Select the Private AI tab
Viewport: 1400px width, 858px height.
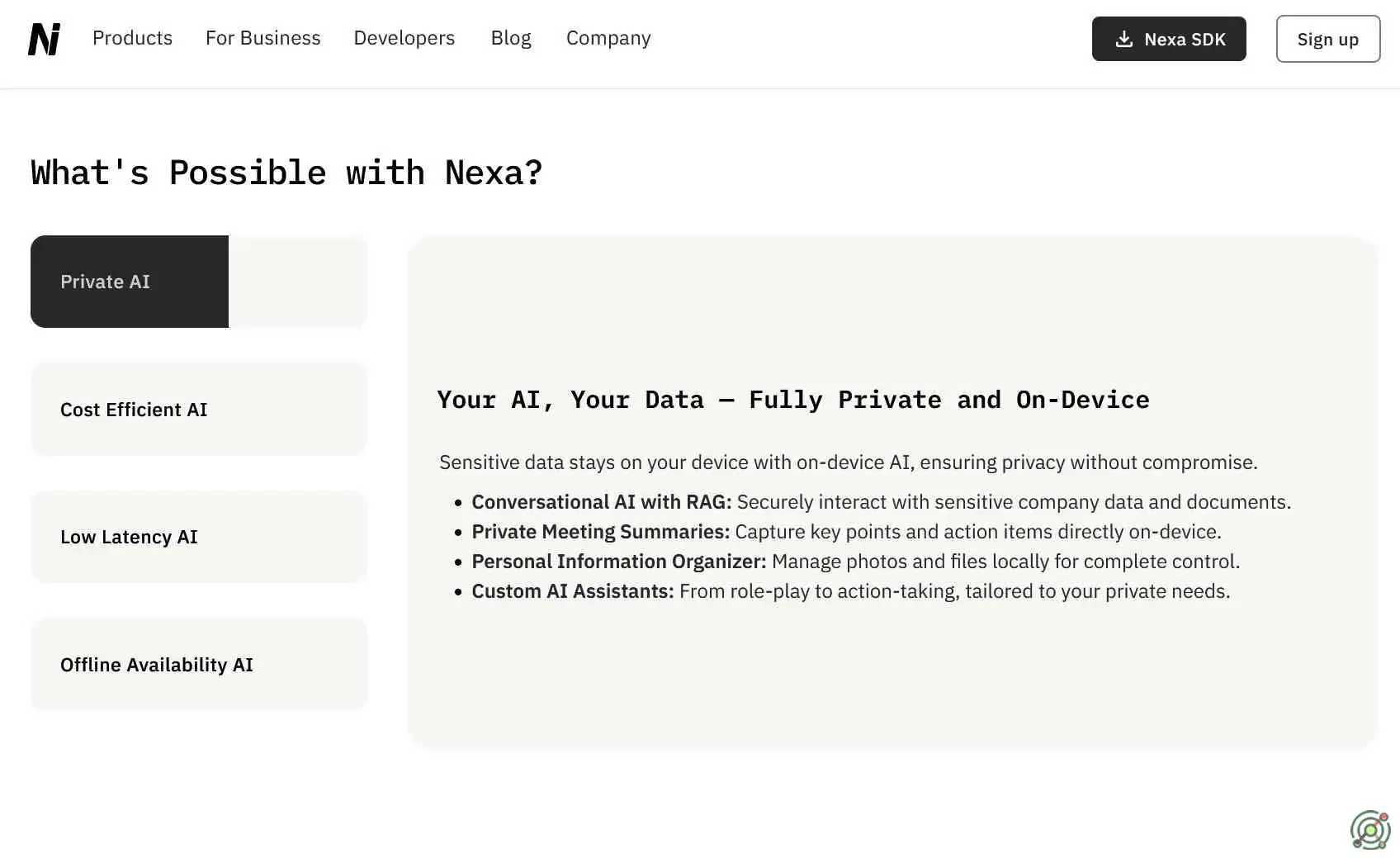point(199,282)
